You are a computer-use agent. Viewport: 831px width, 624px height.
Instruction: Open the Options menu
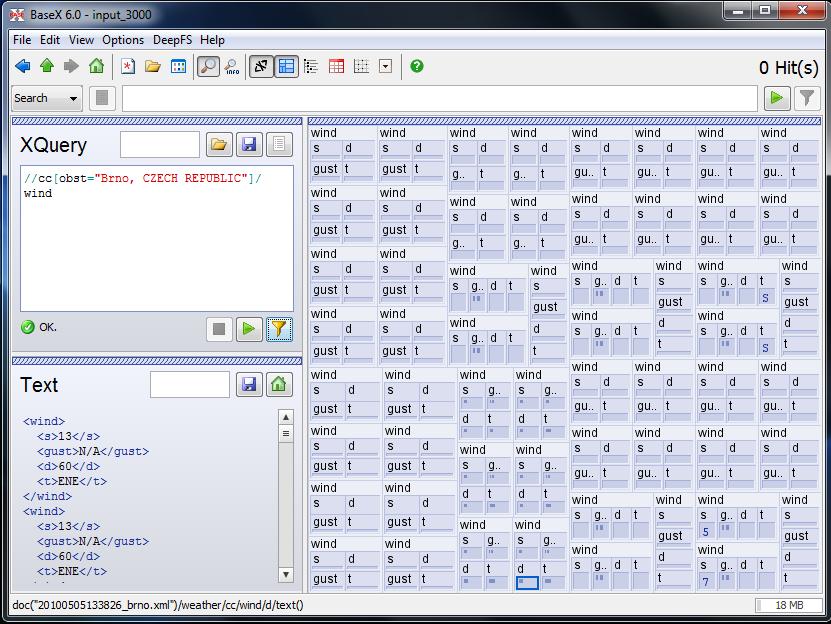coord(123,40)
